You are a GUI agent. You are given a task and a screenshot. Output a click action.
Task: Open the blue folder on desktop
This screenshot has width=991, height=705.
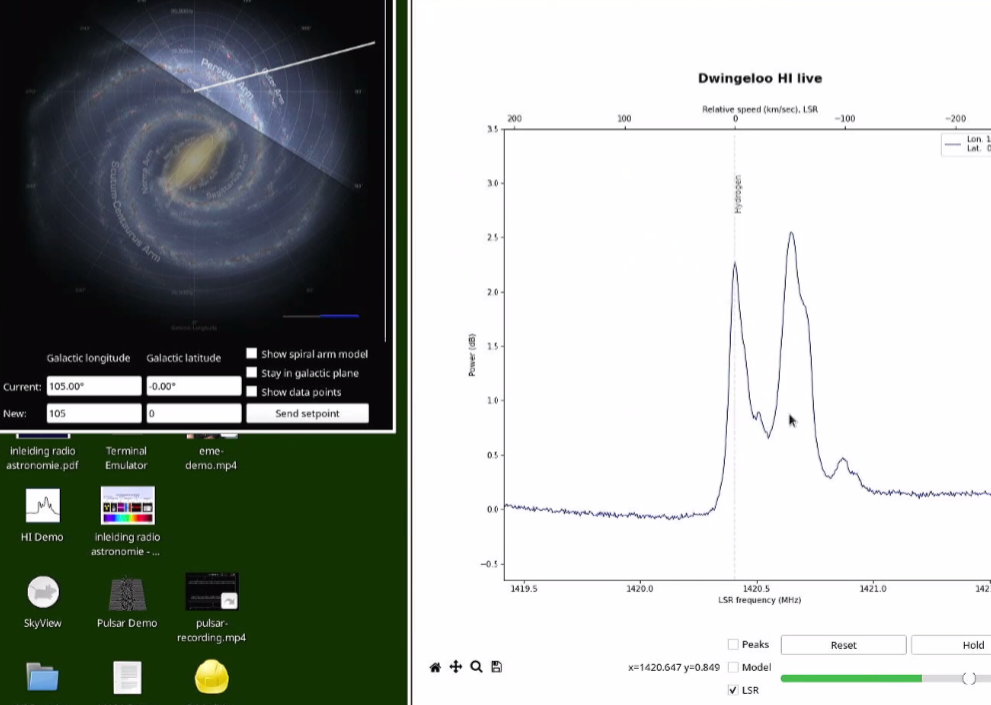point(42,677)
